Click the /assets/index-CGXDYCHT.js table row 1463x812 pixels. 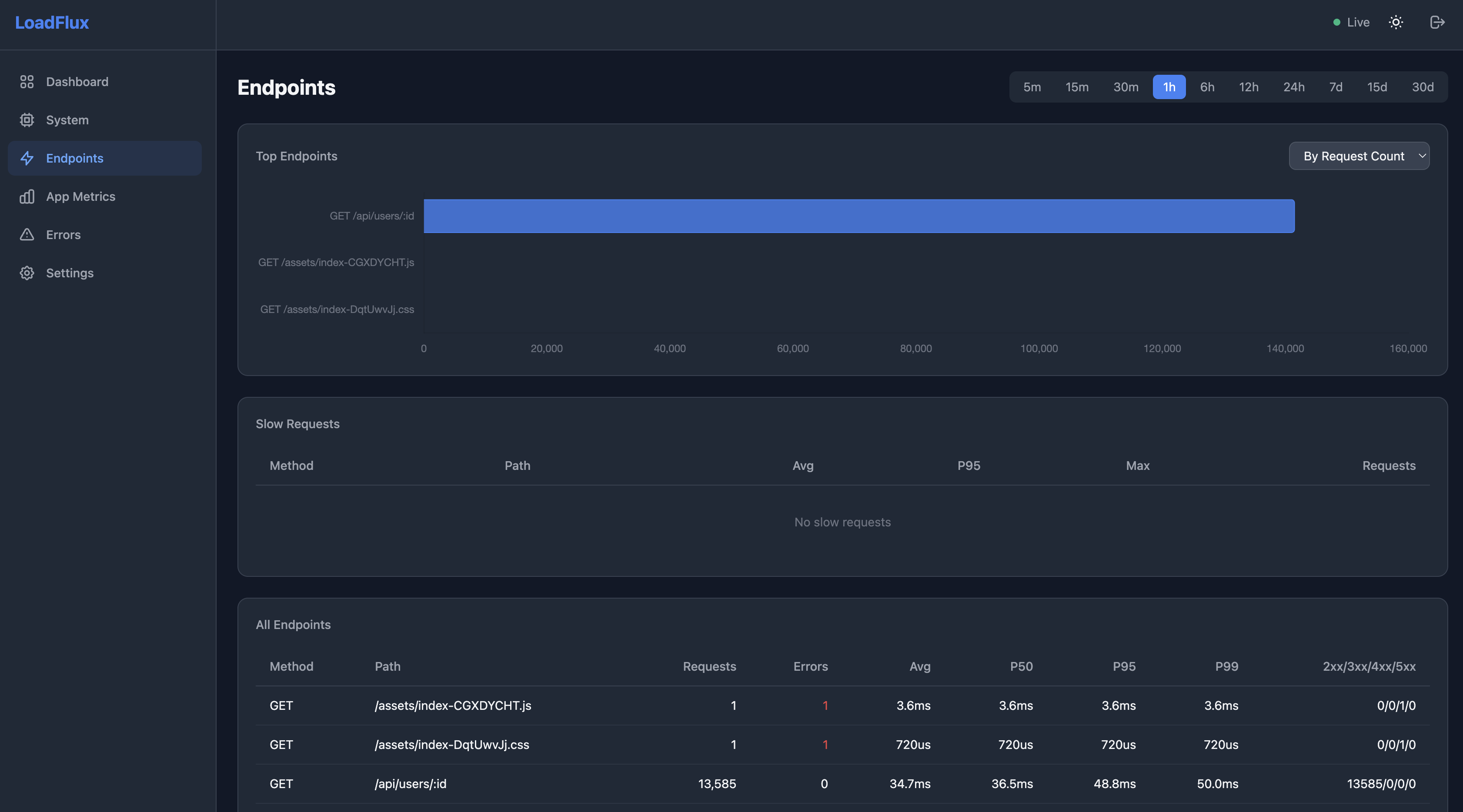coord(453,705)
